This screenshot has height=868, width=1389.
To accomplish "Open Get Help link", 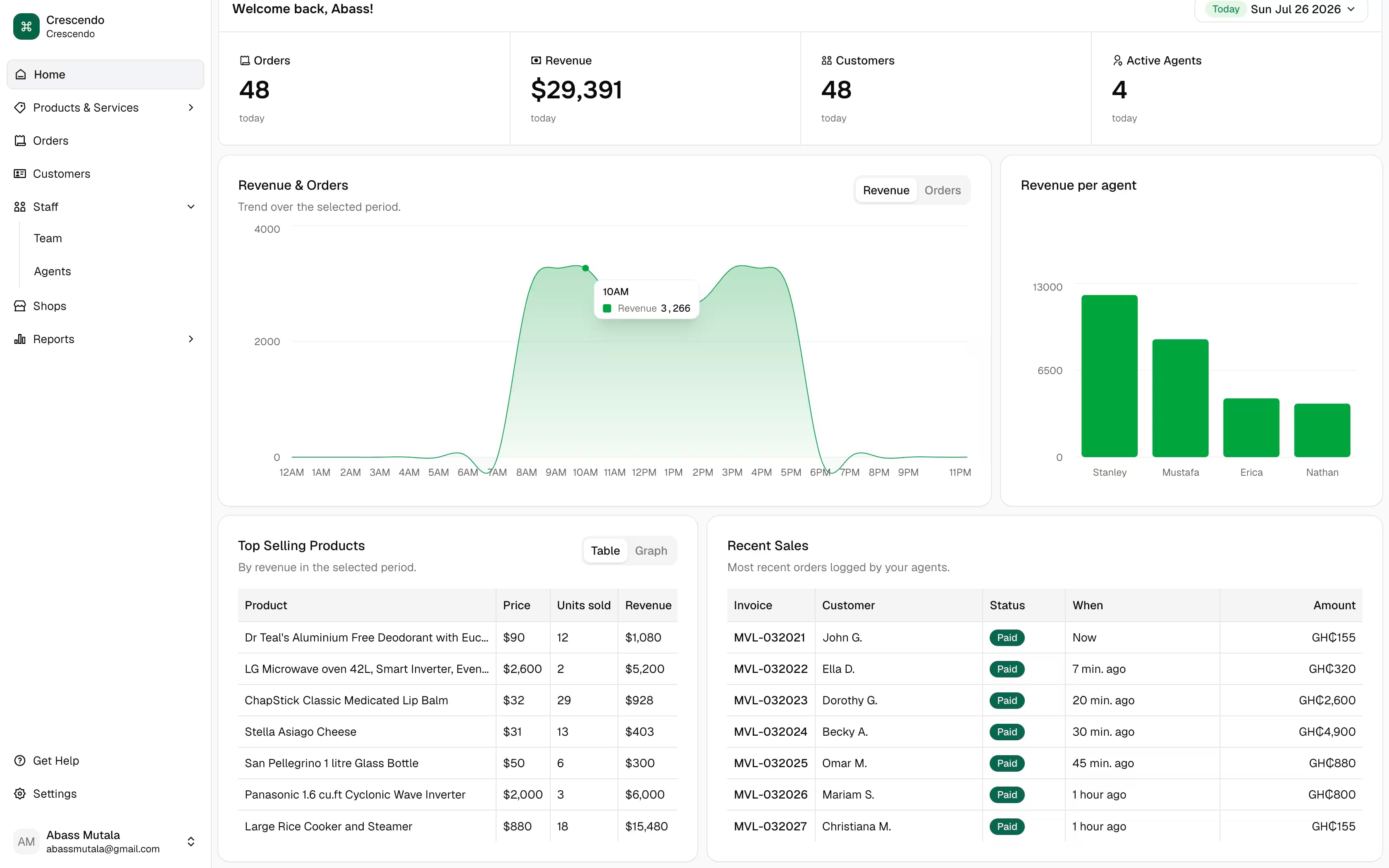I will [x=56, y=761].
